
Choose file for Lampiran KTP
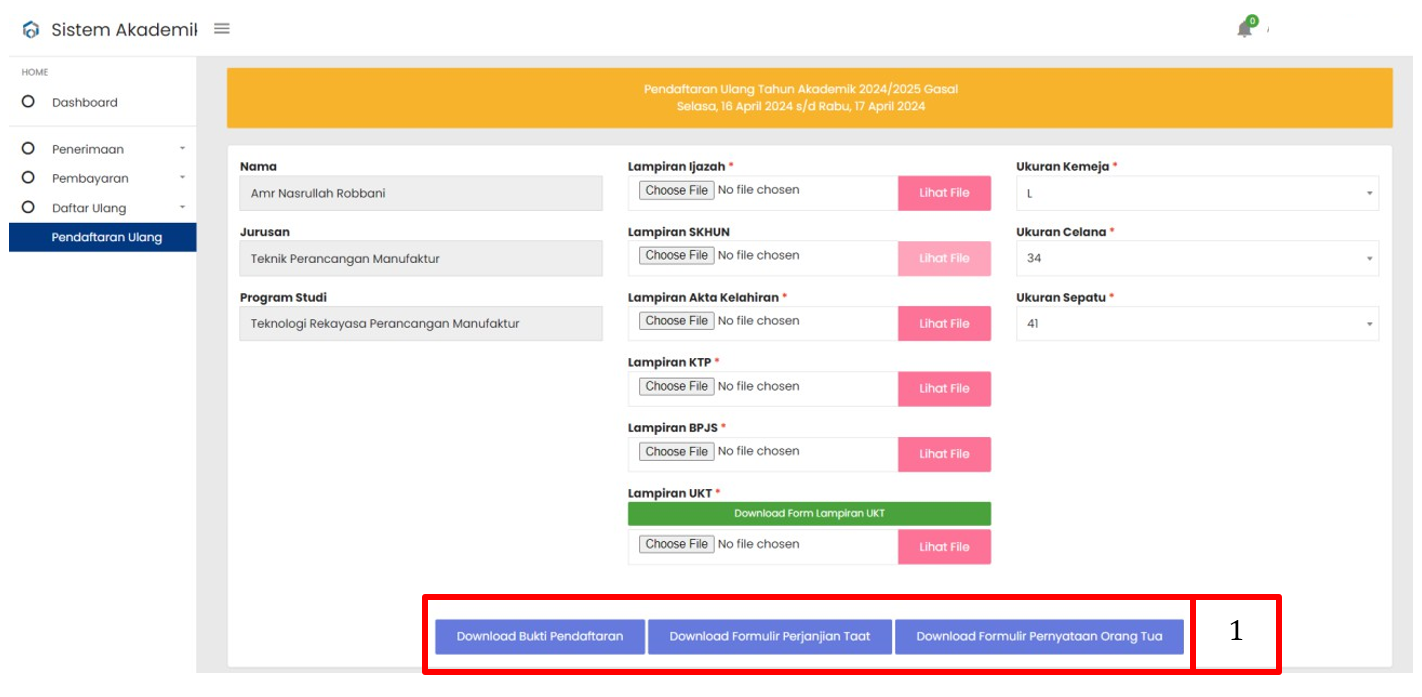[x=677, y=386]
